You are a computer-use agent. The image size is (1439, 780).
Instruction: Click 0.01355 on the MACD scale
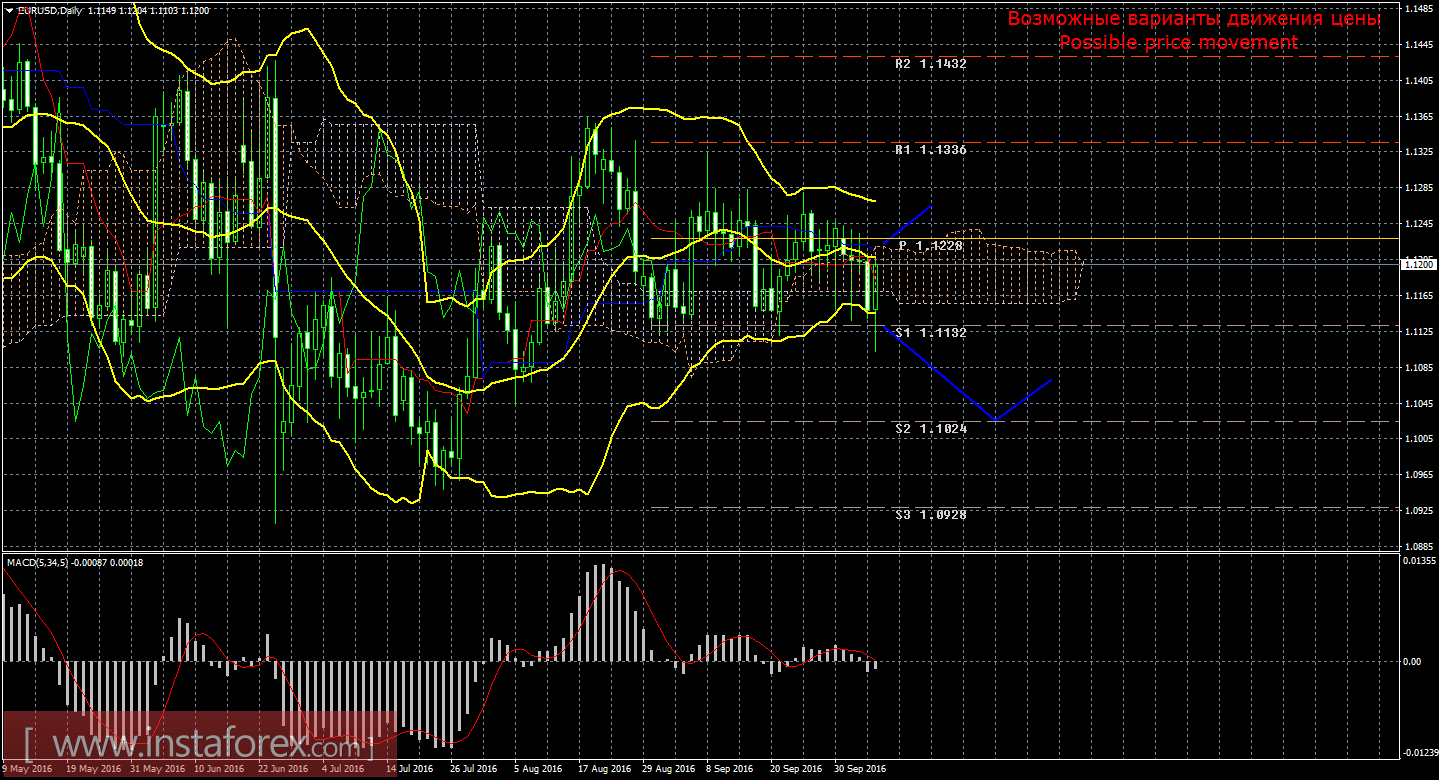point(1420,559)
